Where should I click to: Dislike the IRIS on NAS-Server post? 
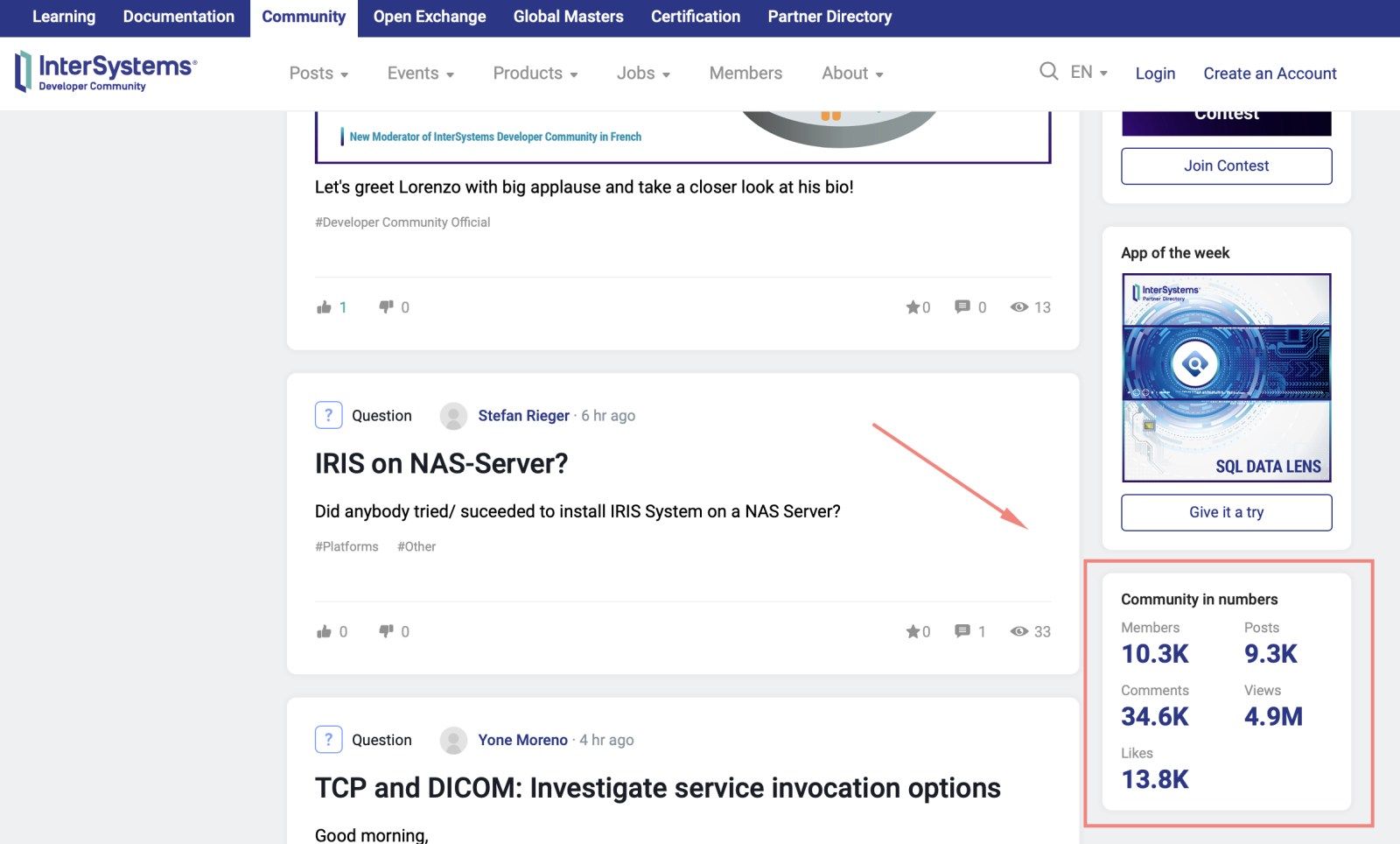[386, 632]
